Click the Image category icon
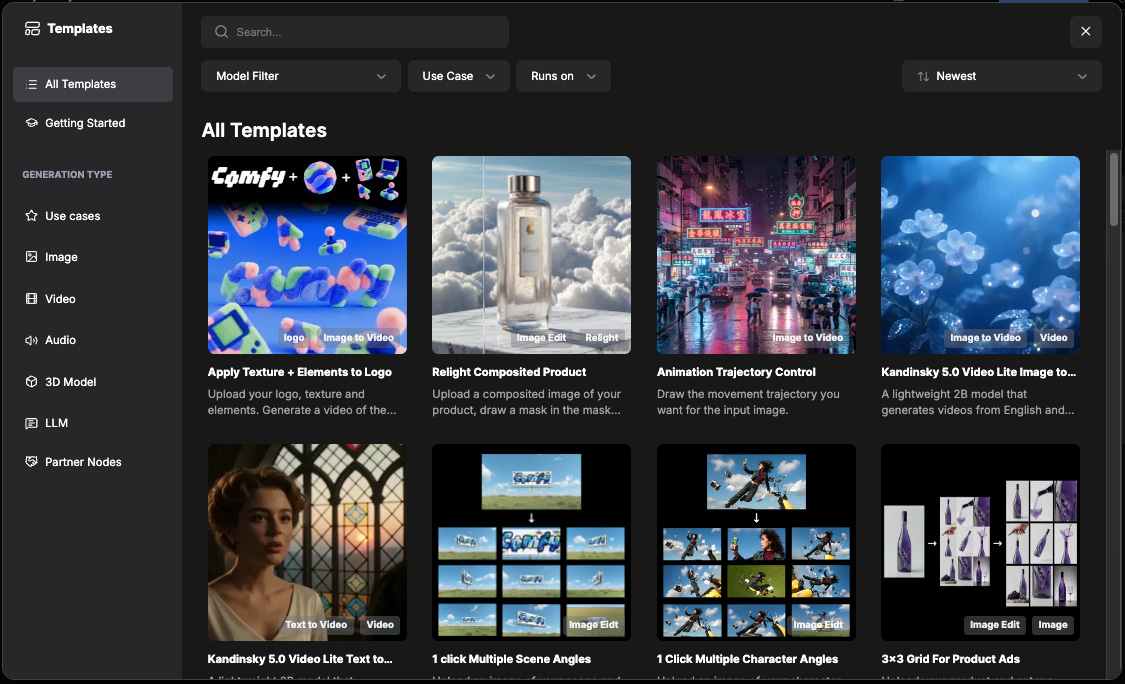This screenshot has height=684, width=1125. point(32,257)
